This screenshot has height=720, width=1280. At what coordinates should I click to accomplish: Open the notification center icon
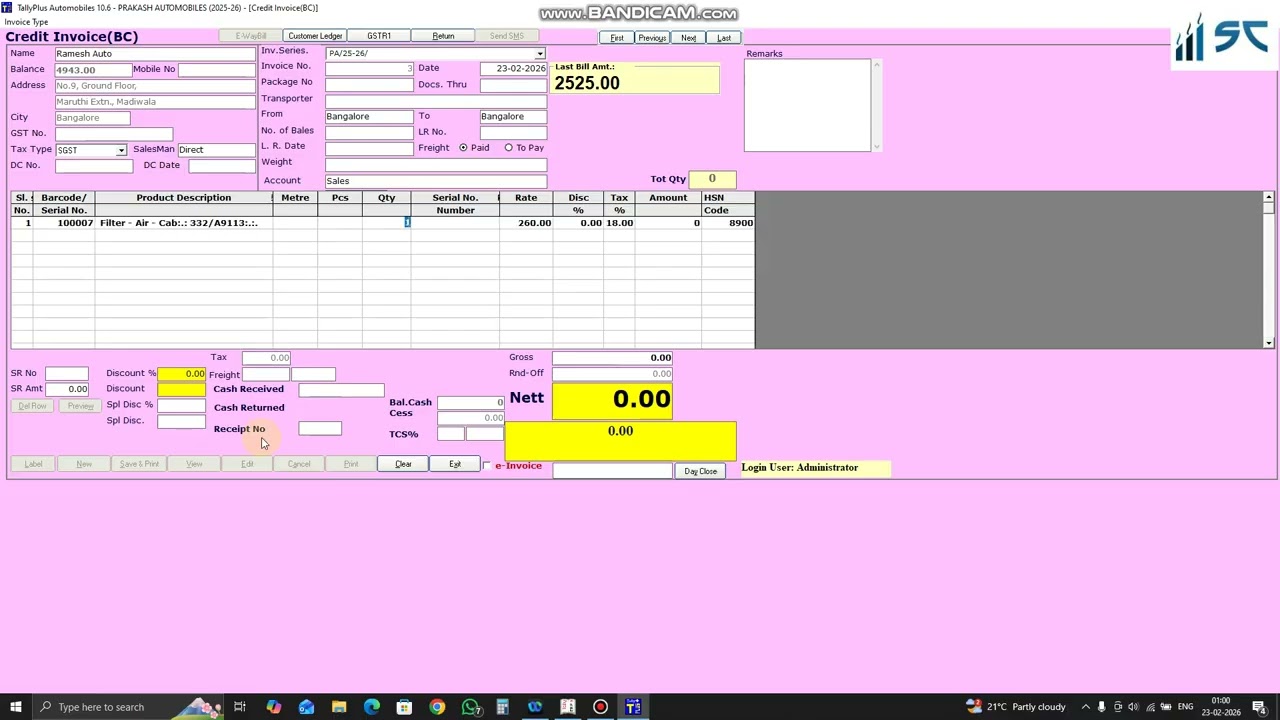(1259, 707)
